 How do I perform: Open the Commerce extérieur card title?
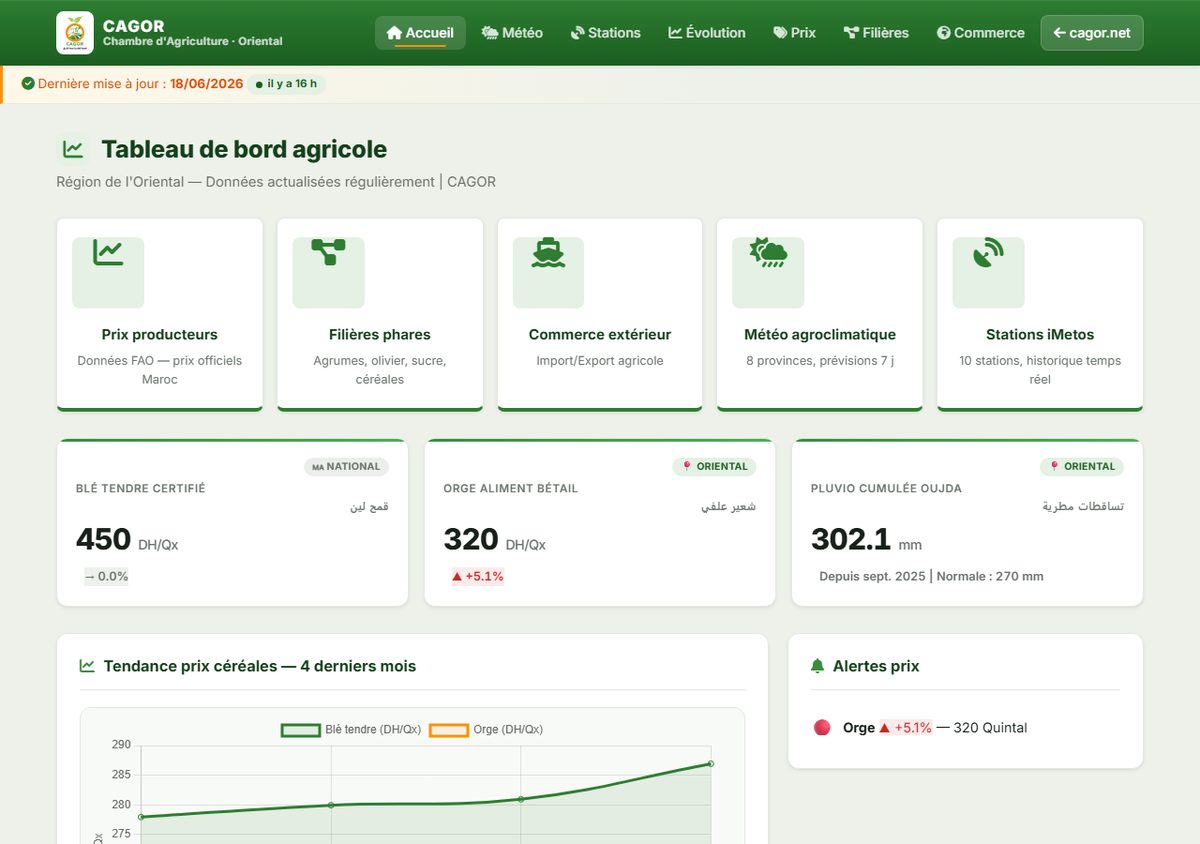coord(600,335)
